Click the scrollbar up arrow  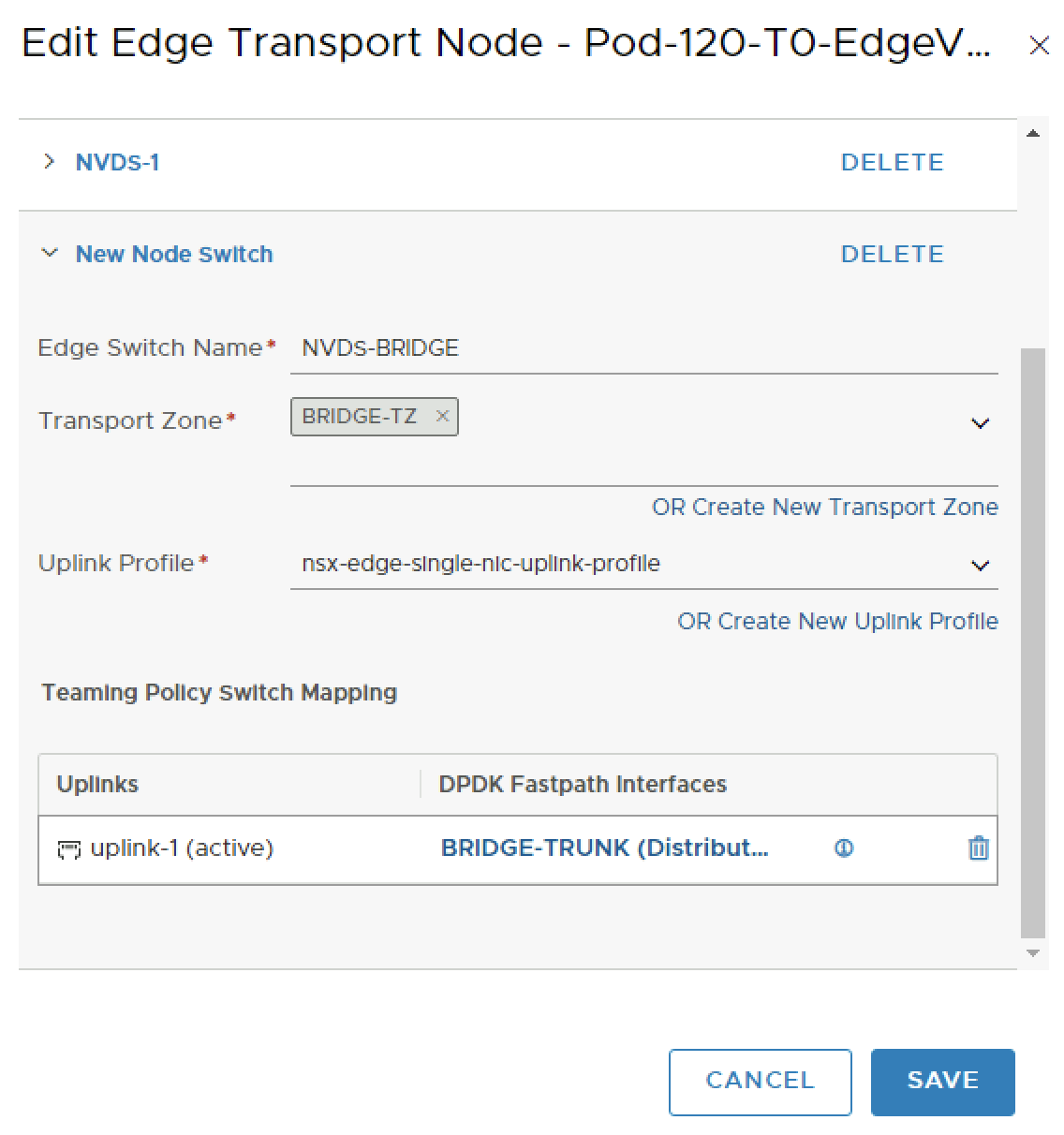pos(1033,134)
